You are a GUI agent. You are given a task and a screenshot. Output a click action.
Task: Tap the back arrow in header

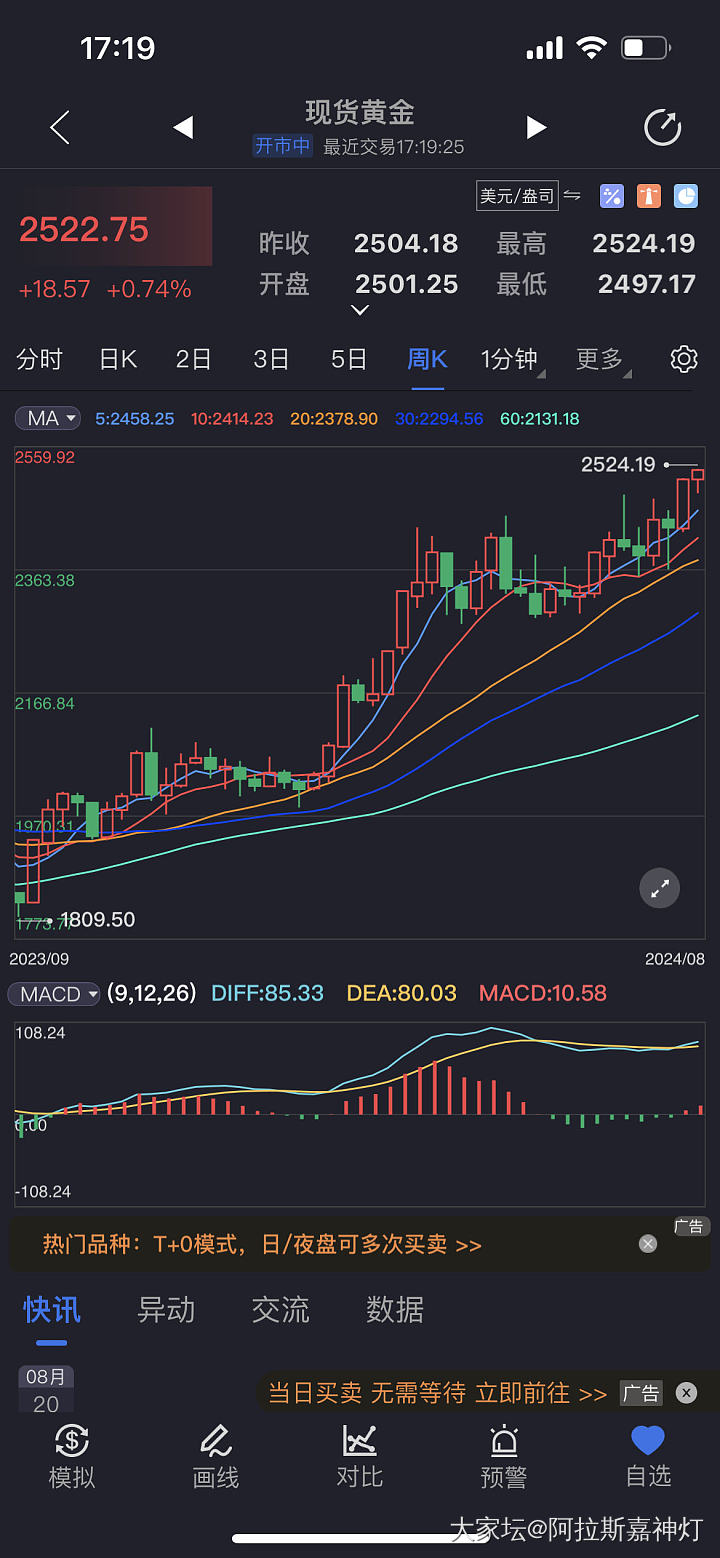[60, 128]
